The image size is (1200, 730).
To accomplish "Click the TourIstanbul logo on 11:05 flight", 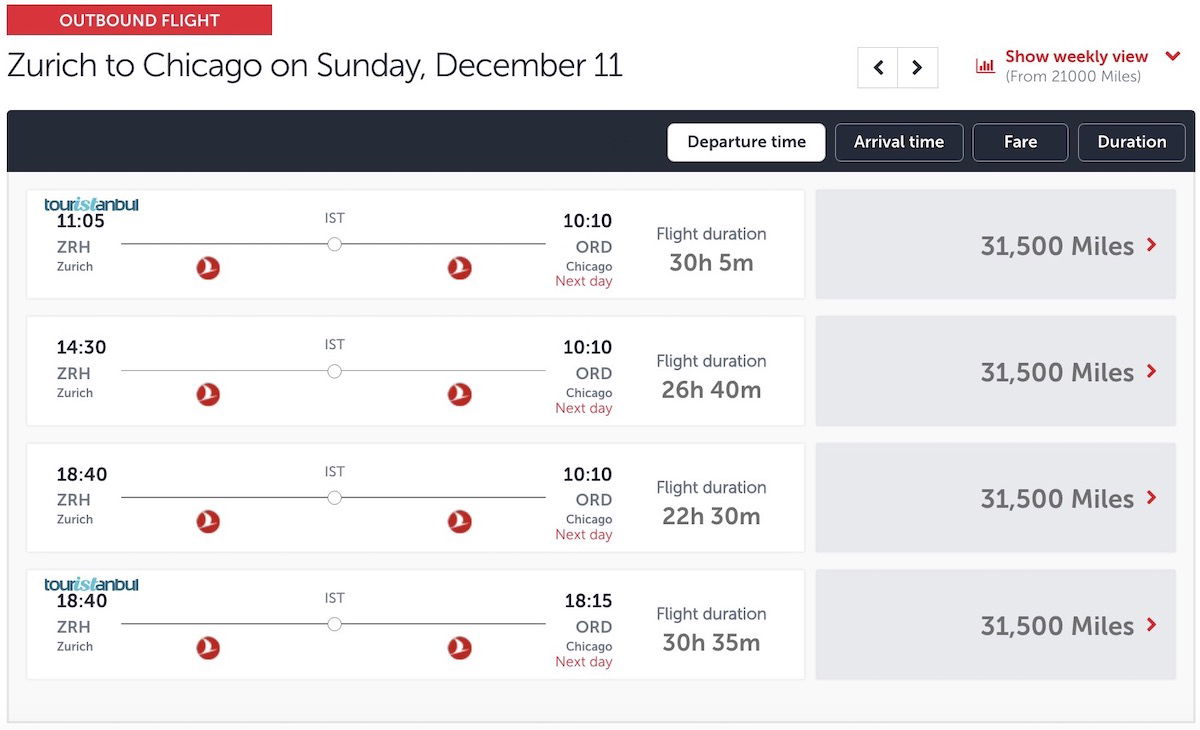I will [91, 204].
